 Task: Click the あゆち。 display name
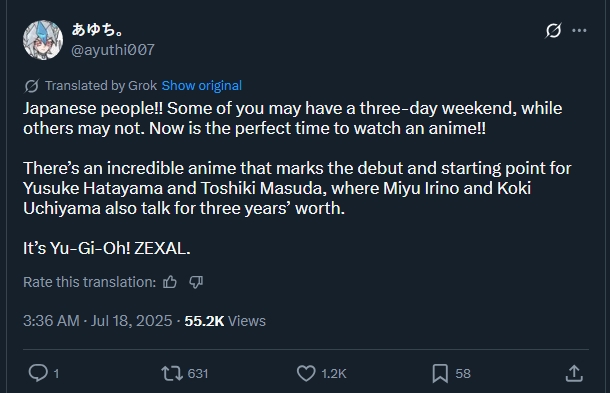97,30
